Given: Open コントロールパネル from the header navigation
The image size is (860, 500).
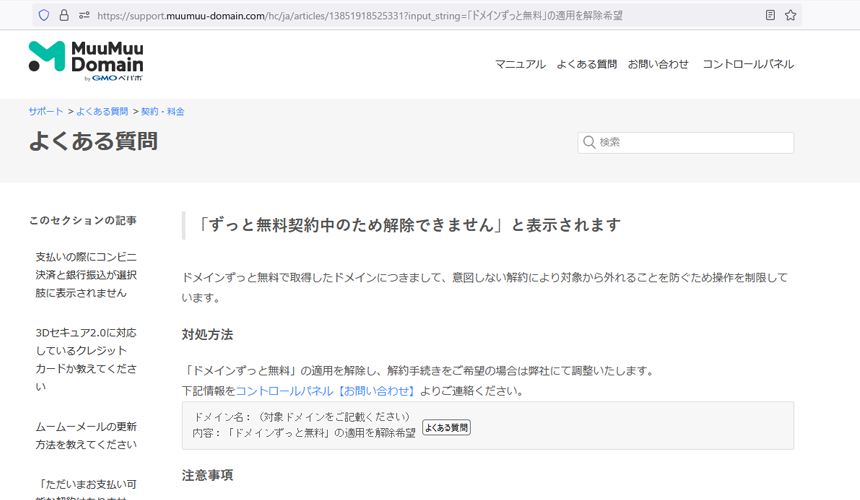Looking at the screenshot, I should click(747, 64).
